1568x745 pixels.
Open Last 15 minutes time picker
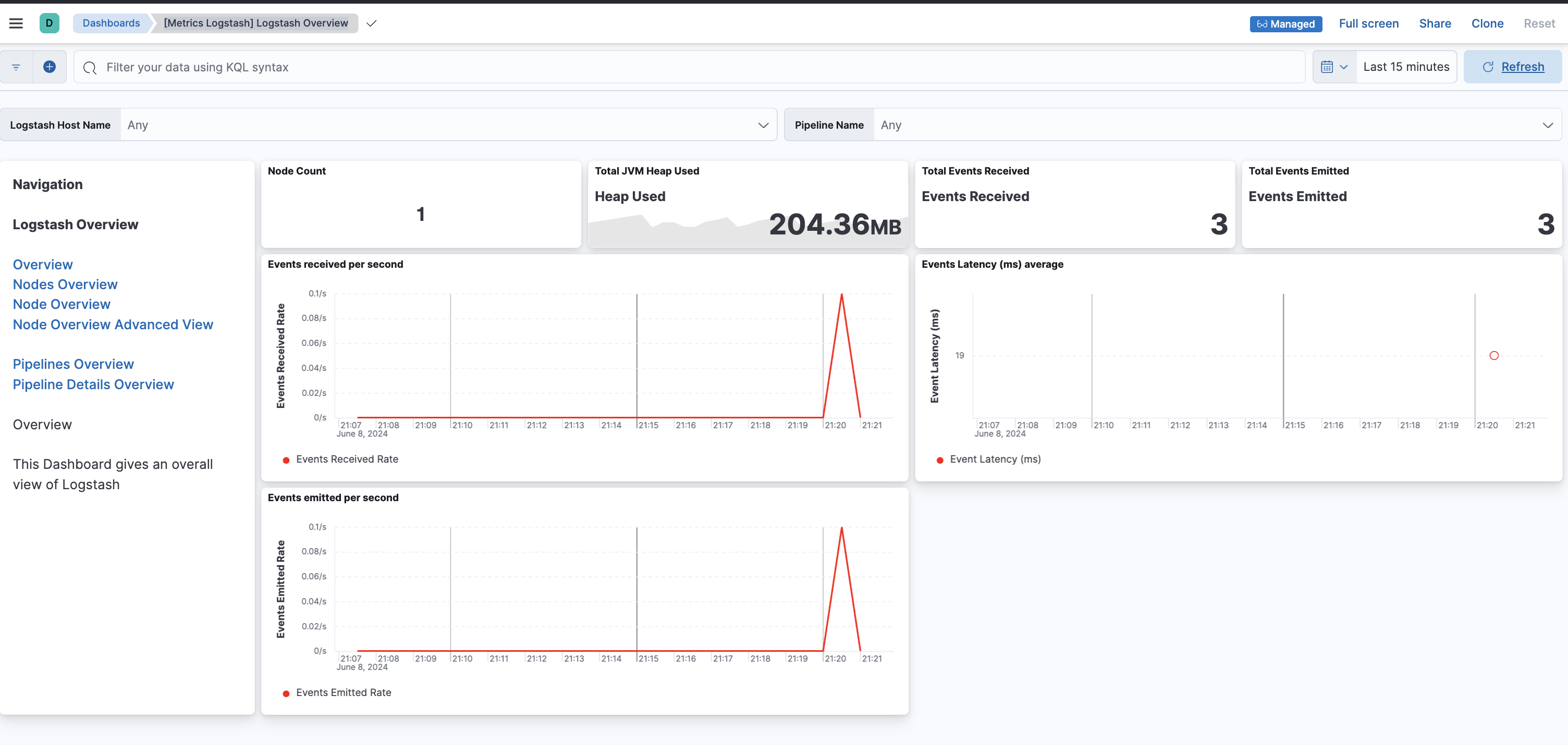pos(1405,67)
